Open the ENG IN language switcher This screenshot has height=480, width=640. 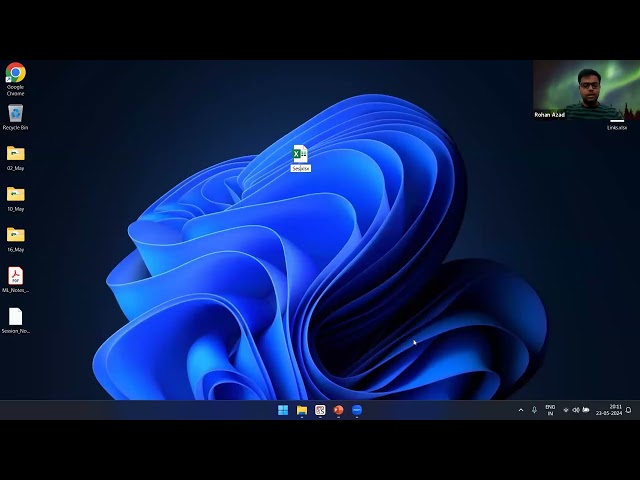click(550, 410)
